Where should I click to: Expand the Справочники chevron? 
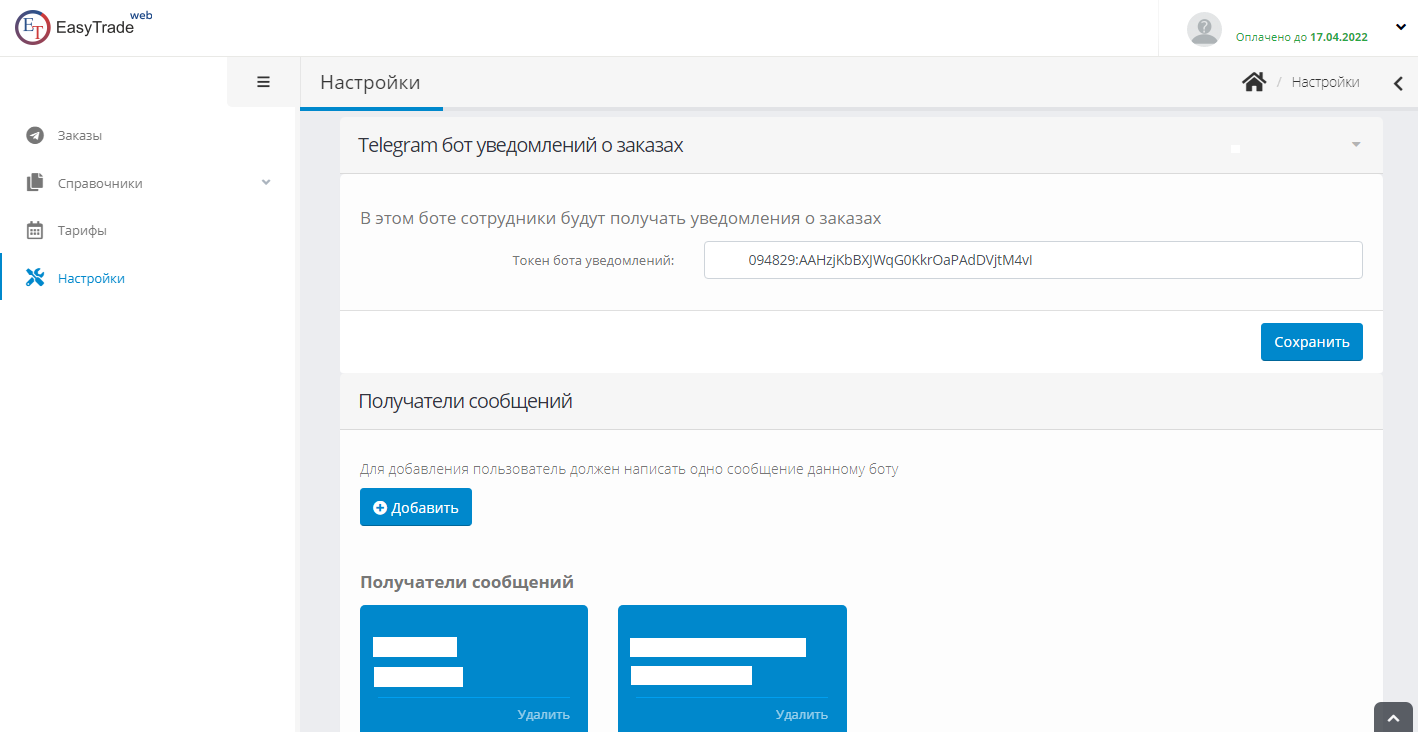click(x=266, y=182)
